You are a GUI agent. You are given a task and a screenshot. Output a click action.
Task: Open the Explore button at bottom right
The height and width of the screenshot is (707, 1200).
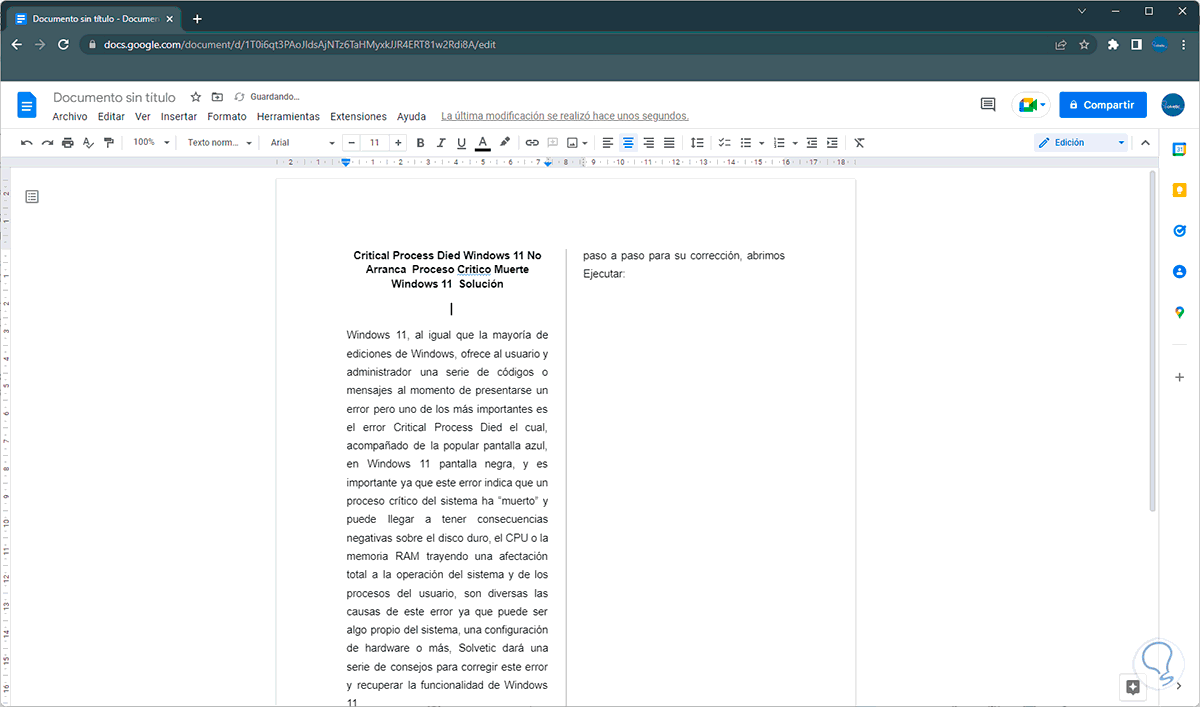tap(1133, 687)
